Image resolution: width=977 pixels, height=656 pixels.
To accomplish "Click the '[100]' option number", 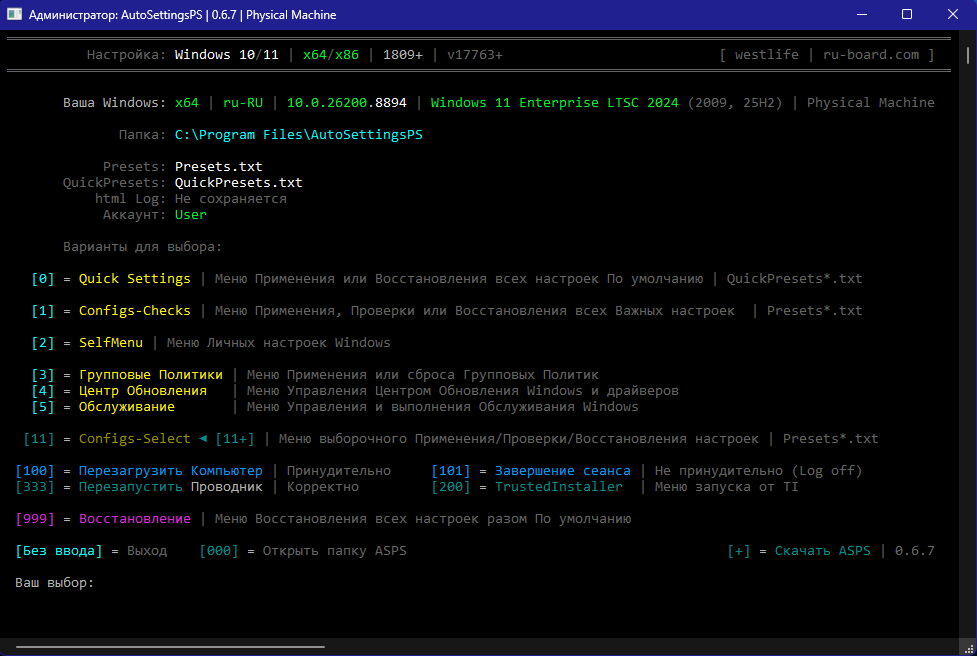I will 35,470.
